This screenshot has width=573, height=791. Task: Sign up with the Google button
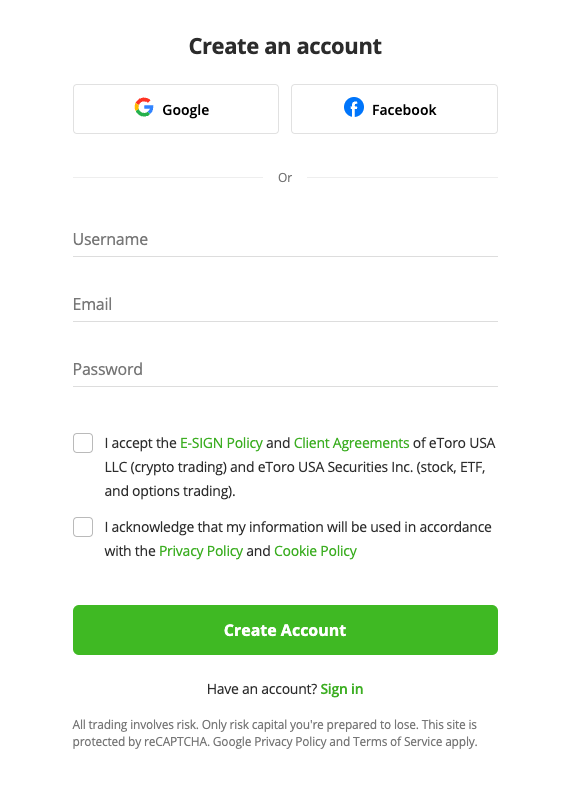point(176,109)
